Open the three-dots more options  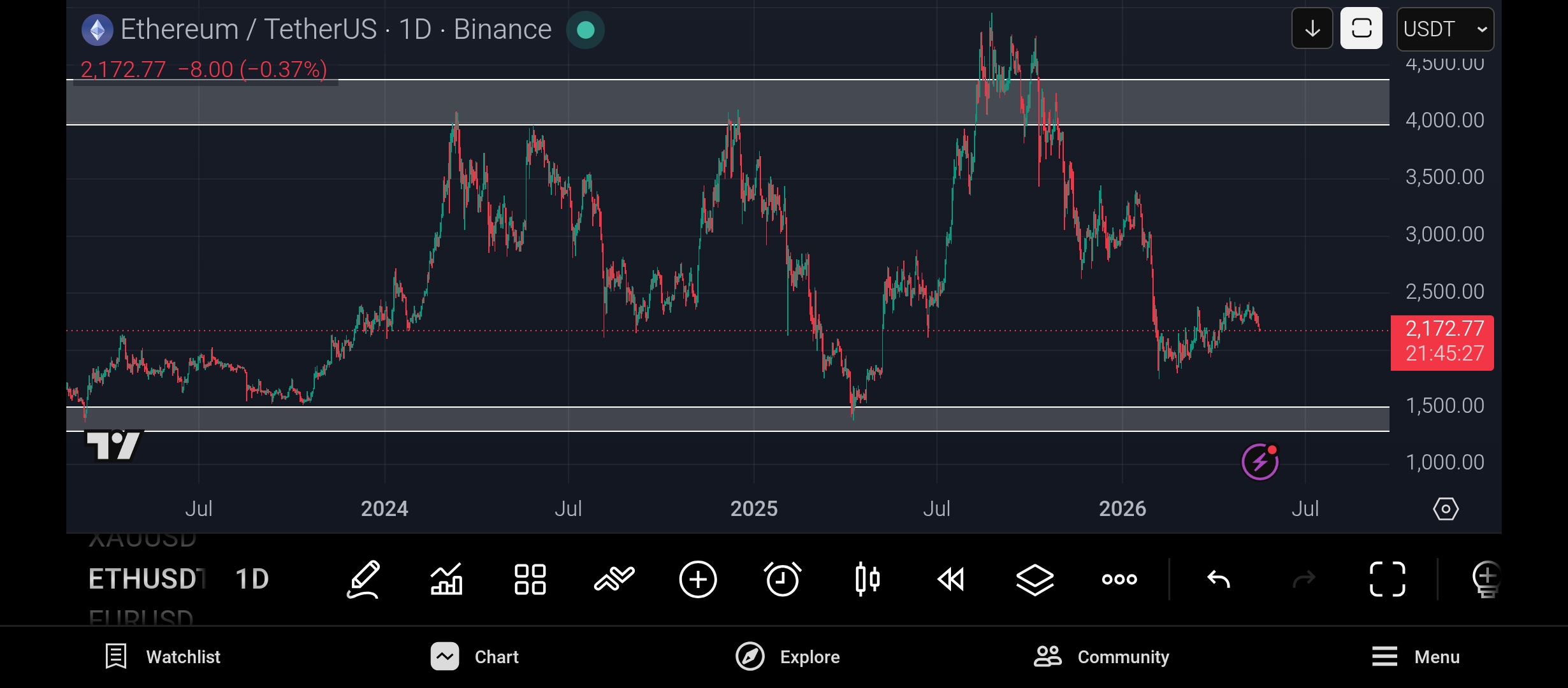(1119, 579)
